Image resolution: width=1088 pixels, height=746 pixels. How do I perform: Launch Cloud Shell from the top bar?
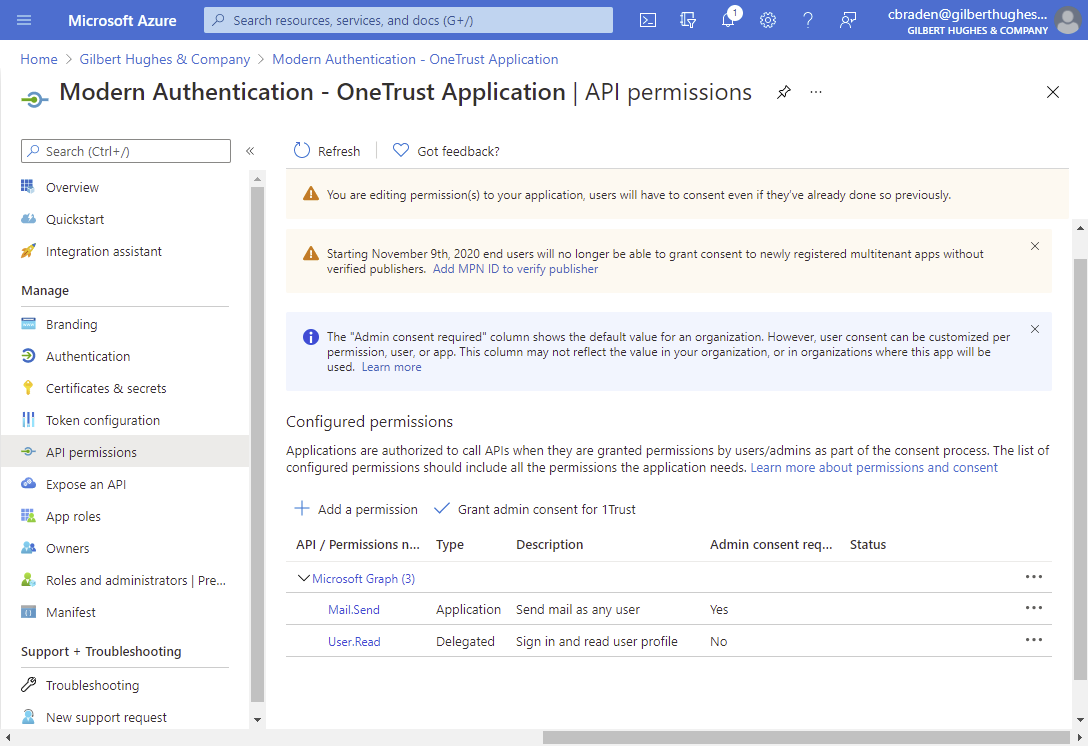coord(647,20)
